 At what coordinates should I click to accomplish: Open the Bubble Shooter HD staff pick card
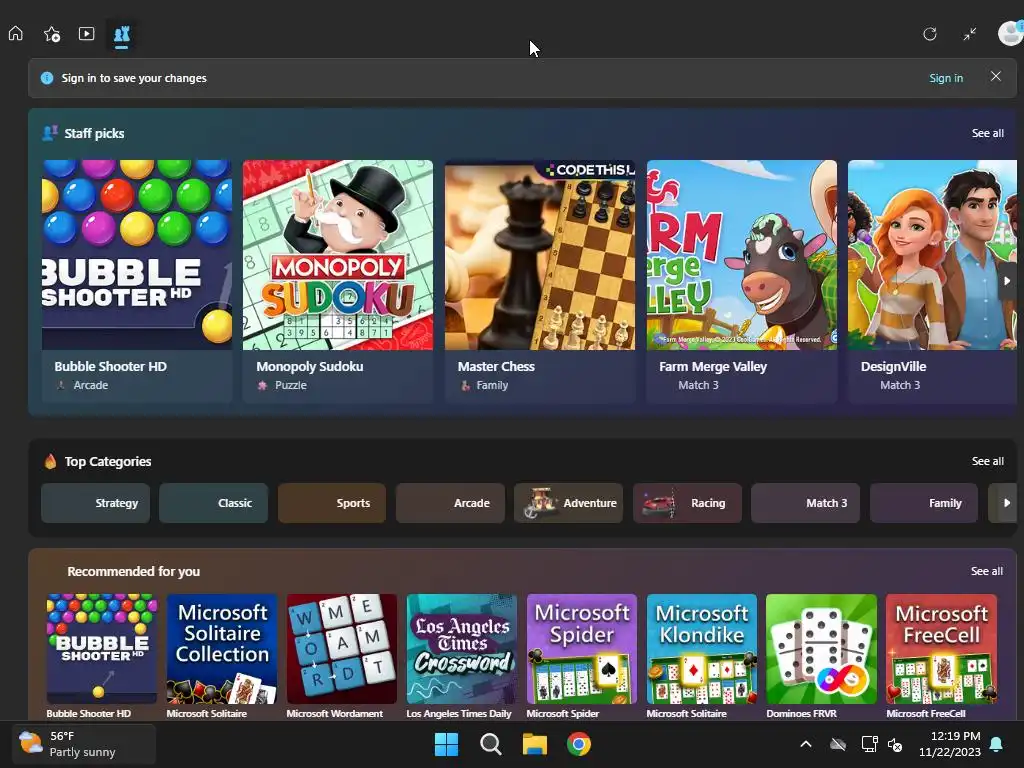coord(136,281)
